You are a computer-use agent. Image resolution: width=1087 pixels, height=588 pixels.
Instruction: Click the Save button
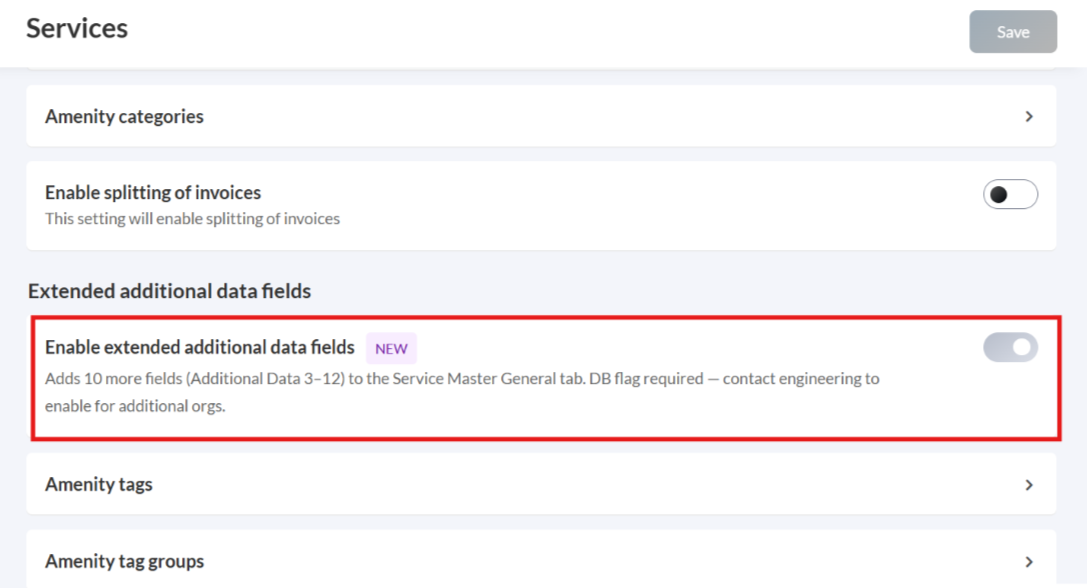pos(1012,32)
